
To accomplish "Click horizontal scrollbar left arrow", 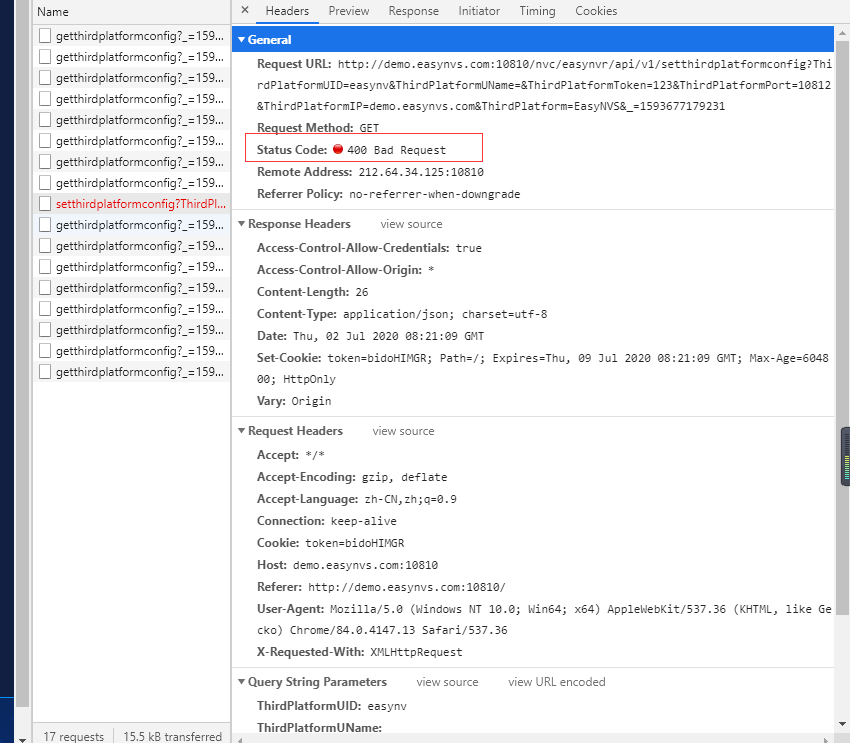I will 241,739.
